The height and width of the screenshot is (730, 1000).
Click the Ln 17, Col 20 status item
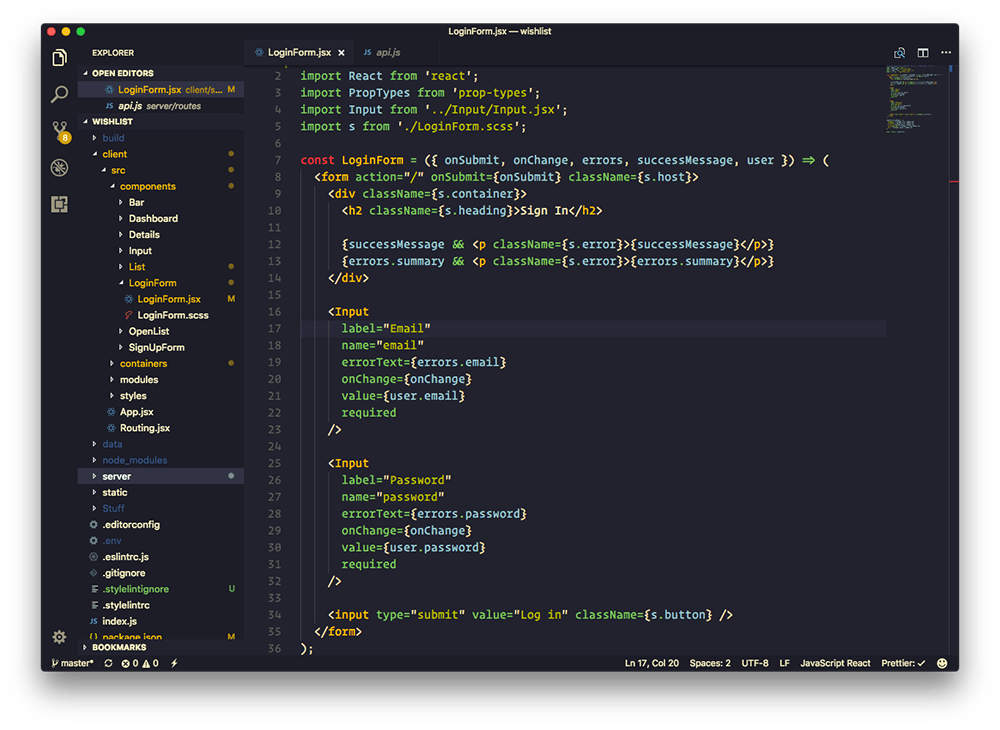click(x=651, y=663)
